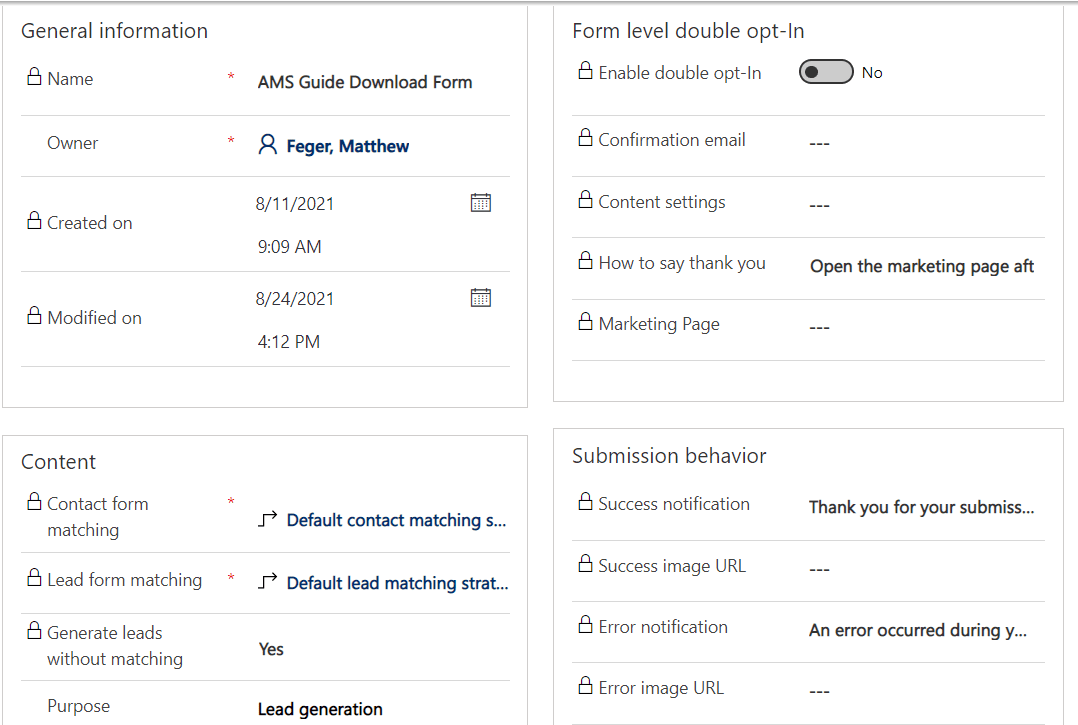Click the Success notification message text
Viewport: 1078px width, 725px height.
coord(920,506)
